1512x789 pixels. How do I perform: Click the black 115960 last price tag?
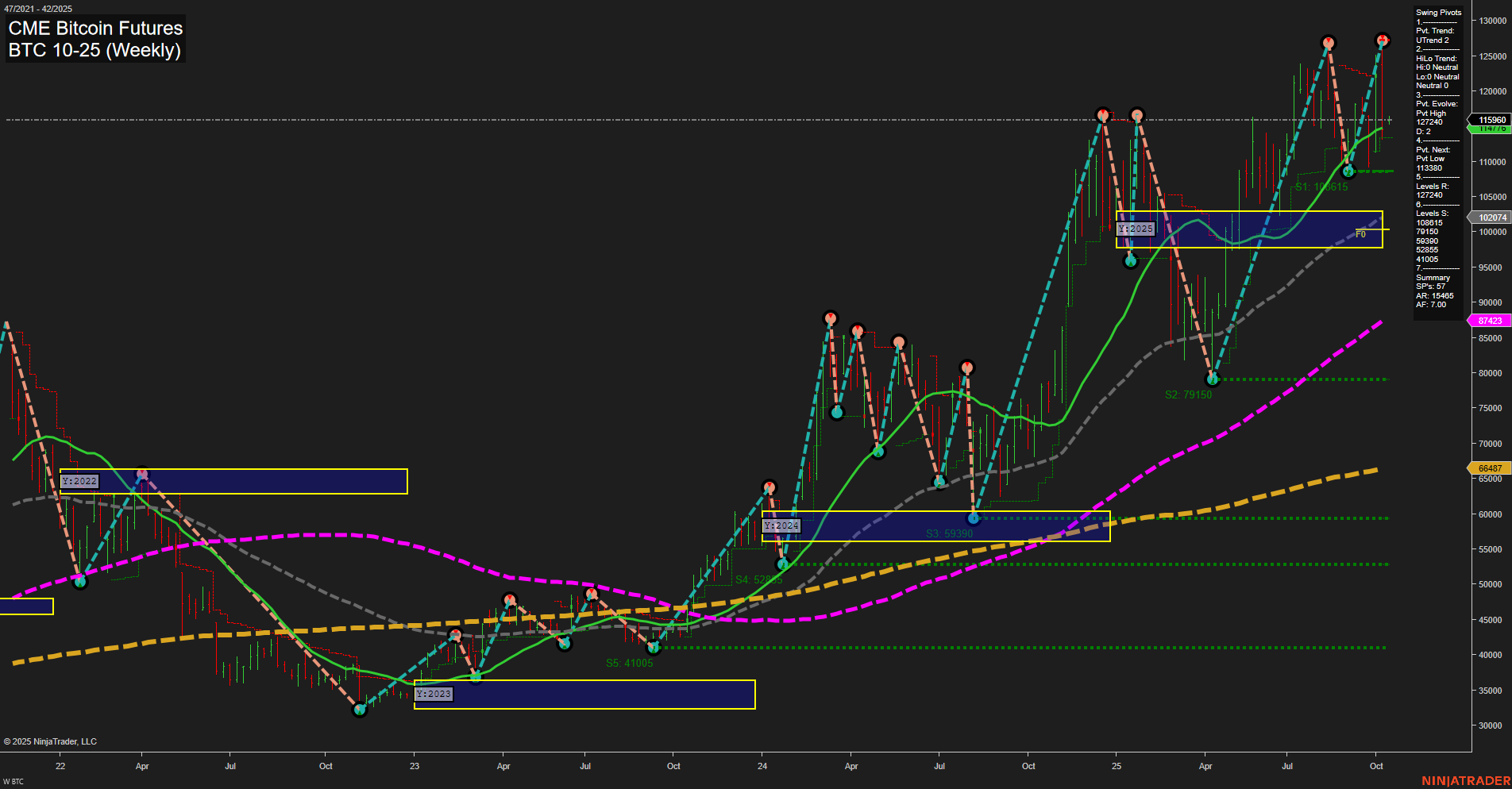(1491, 120)
